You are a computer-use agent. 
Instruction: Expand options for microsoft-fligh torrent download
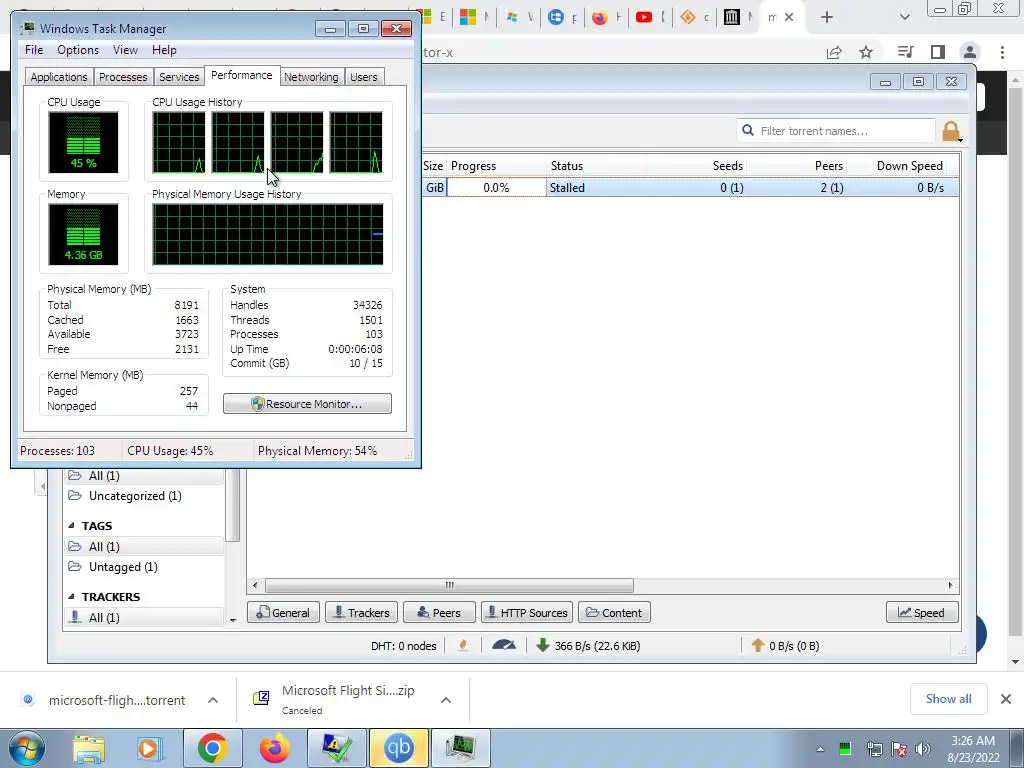pyautogui.click(x=213, y=700)
